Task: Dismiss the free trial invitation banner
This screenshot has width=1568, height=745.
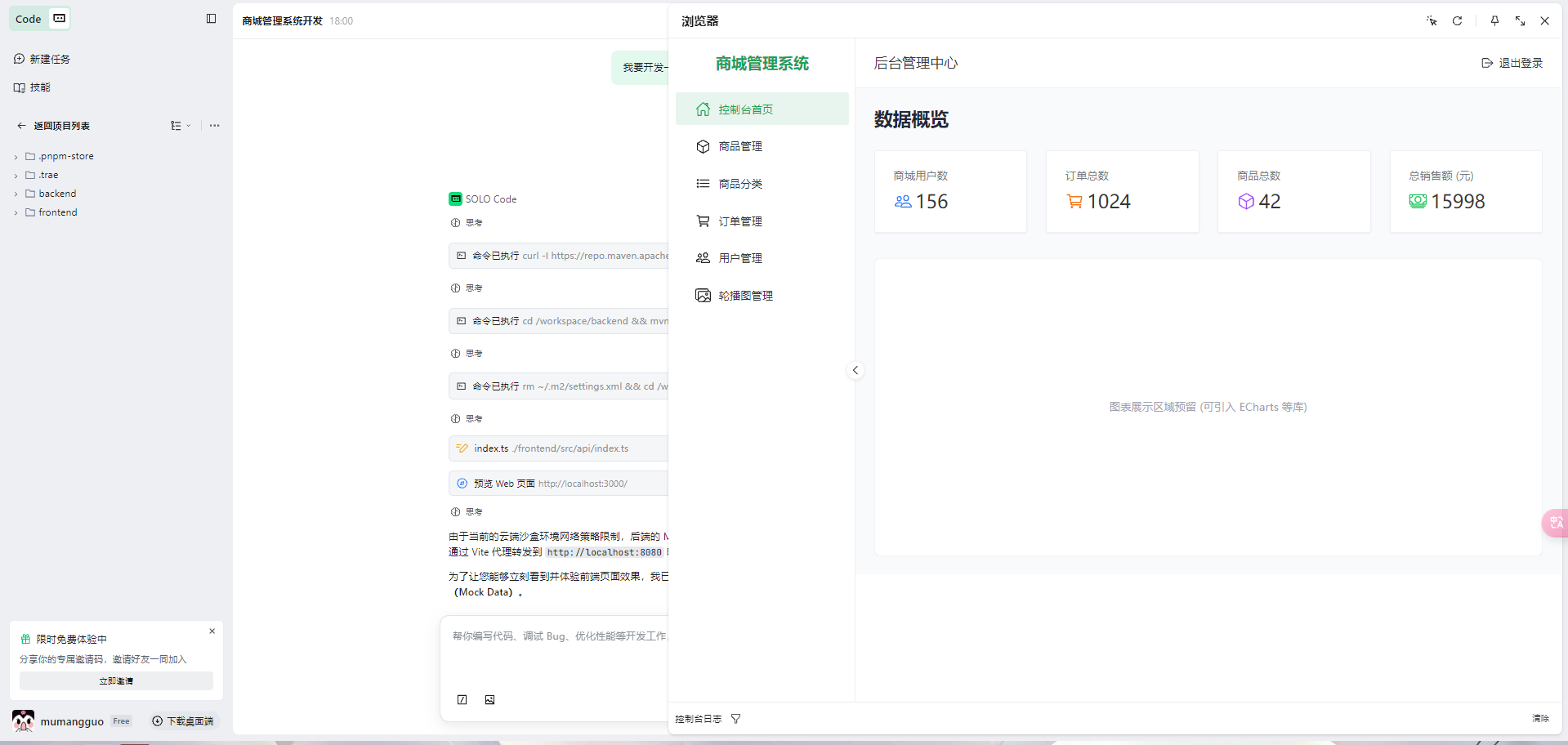Action: click(212, 631)
